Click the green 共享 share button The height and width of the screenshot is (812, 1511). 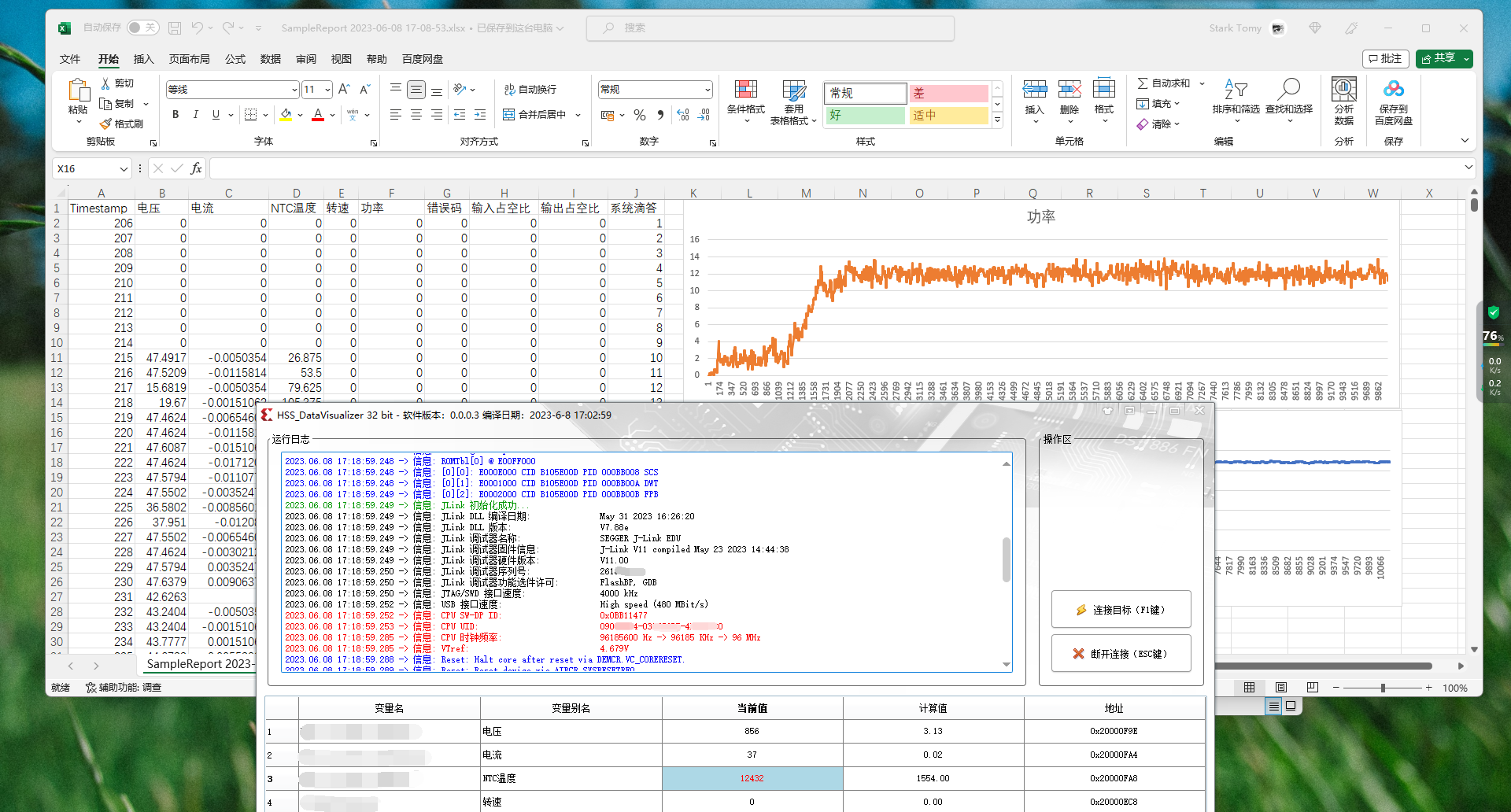pyautogui.click(x=1437, y=59)
